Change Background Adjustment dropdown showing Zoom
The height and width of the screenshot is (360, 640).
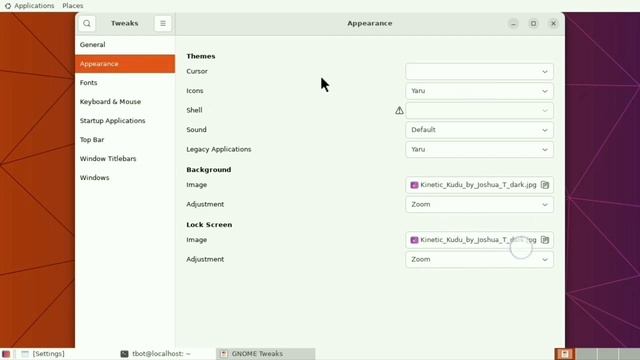pos(480,204)
